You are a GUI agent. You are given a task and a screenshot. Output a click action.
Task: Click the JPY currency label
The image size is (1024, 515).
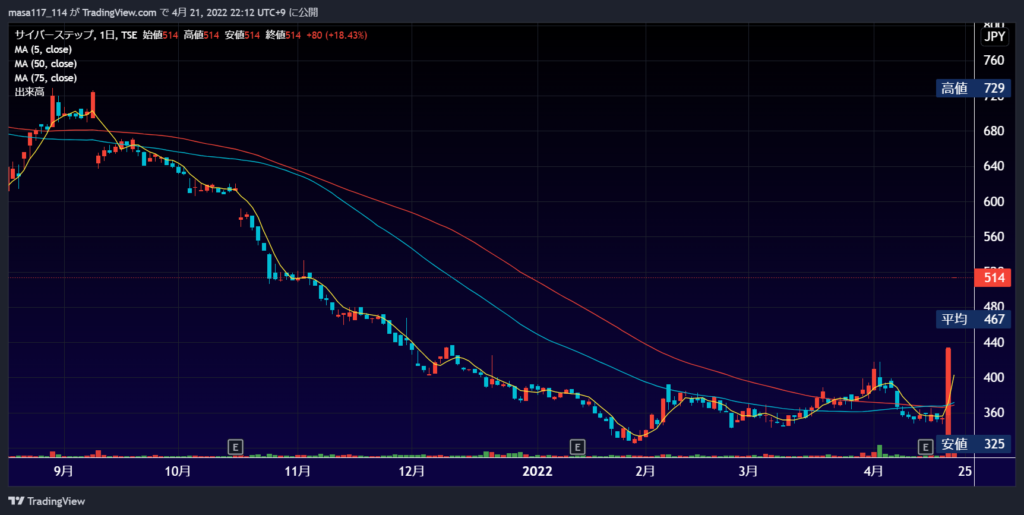995,37
